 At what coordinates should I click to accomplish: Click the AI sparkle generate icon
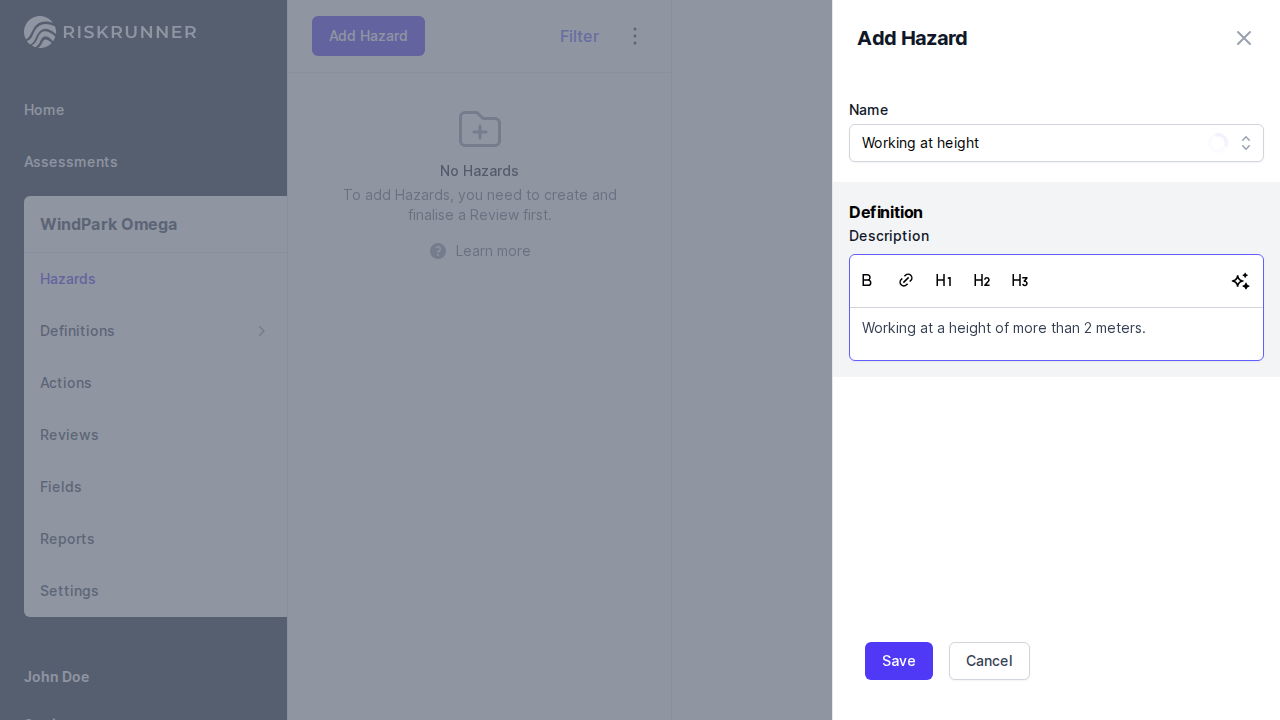(x=1240, y=281)
